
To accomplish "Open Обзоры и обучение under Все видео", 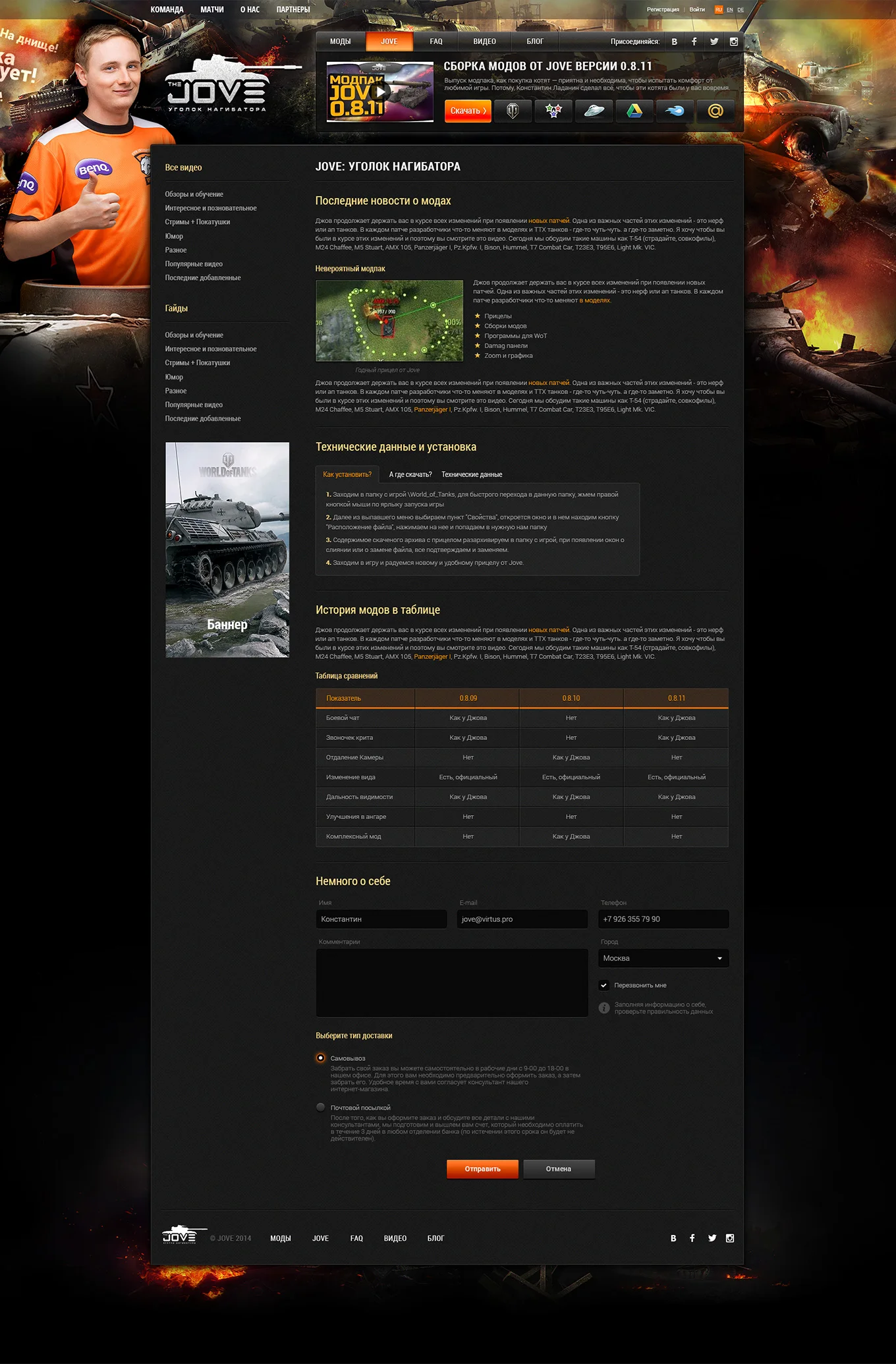I will point(194,194).
